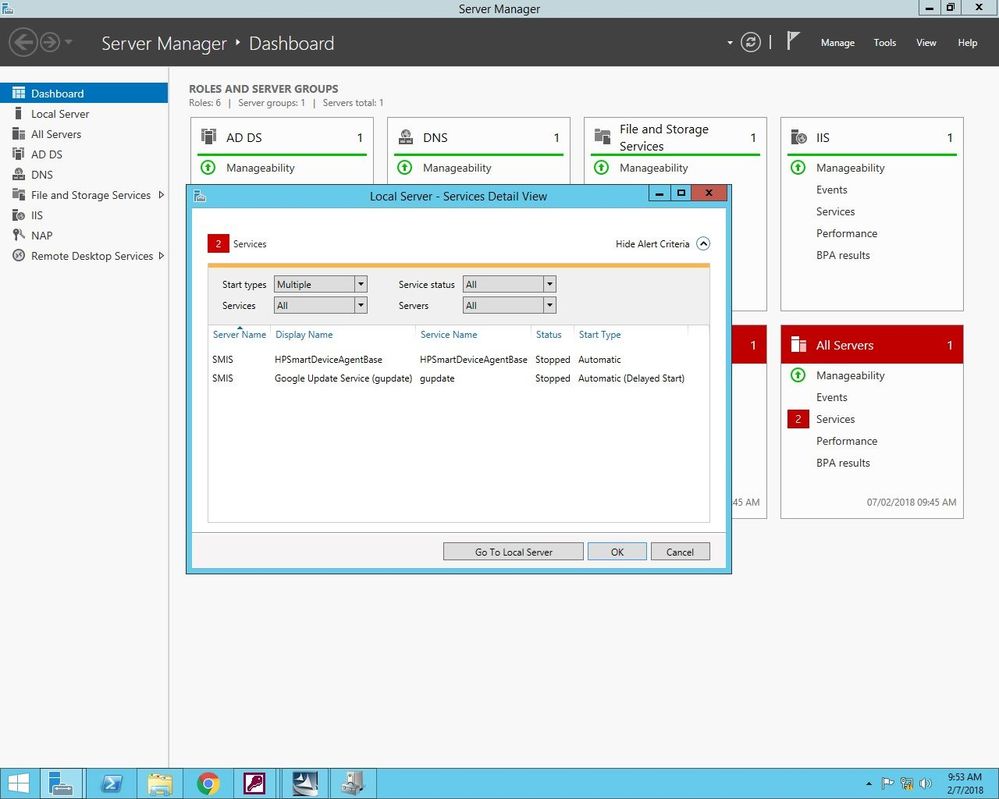Open AD DS in the sidebar
This screenshot has height=799, width=999.
(x=83, y=154)
